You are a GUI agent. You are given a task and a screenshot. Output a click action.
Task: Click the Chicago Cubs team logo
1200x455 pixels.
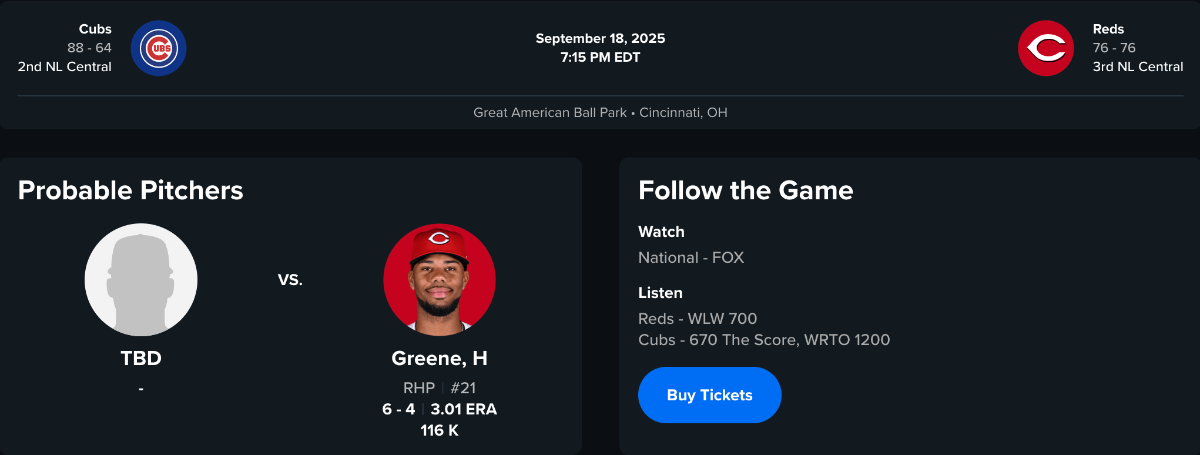(158, 48)
